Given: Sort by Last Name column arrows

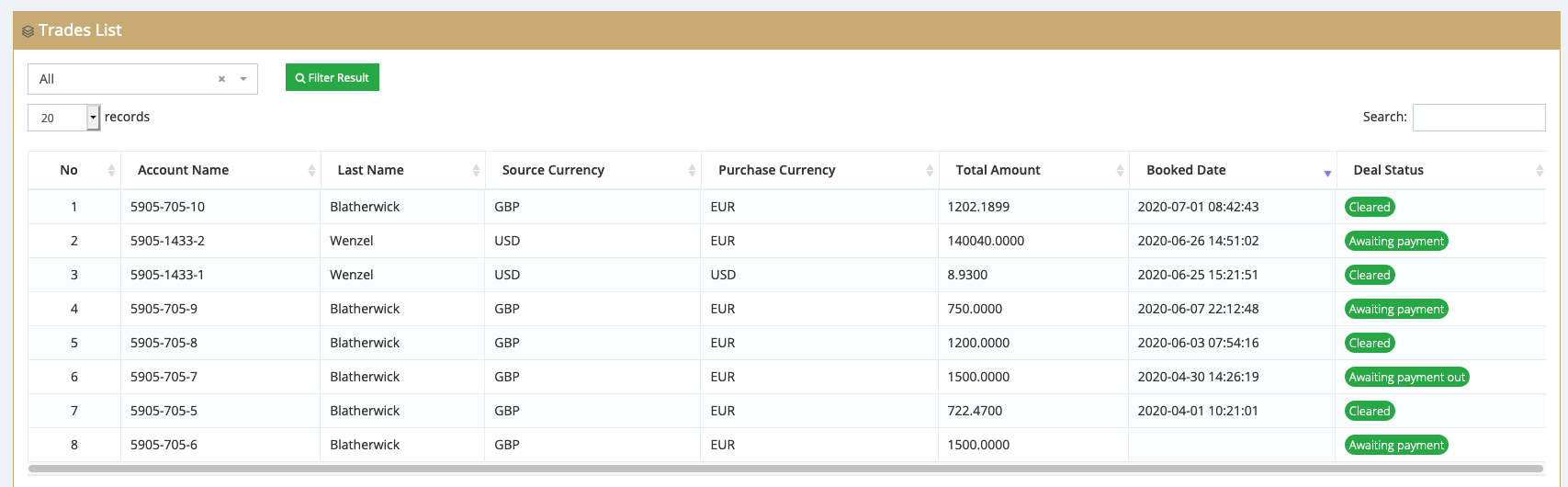Looking at the screenshot, I should click(476, 170).
